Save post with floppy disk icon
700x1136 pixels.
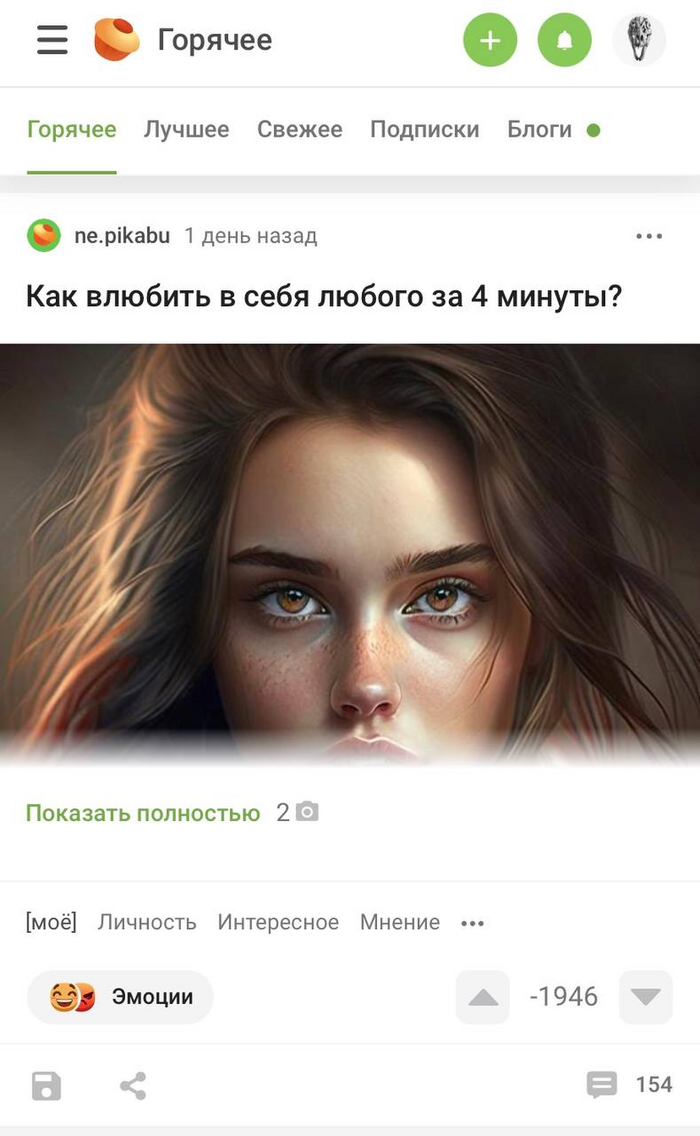coord(46,1085)
